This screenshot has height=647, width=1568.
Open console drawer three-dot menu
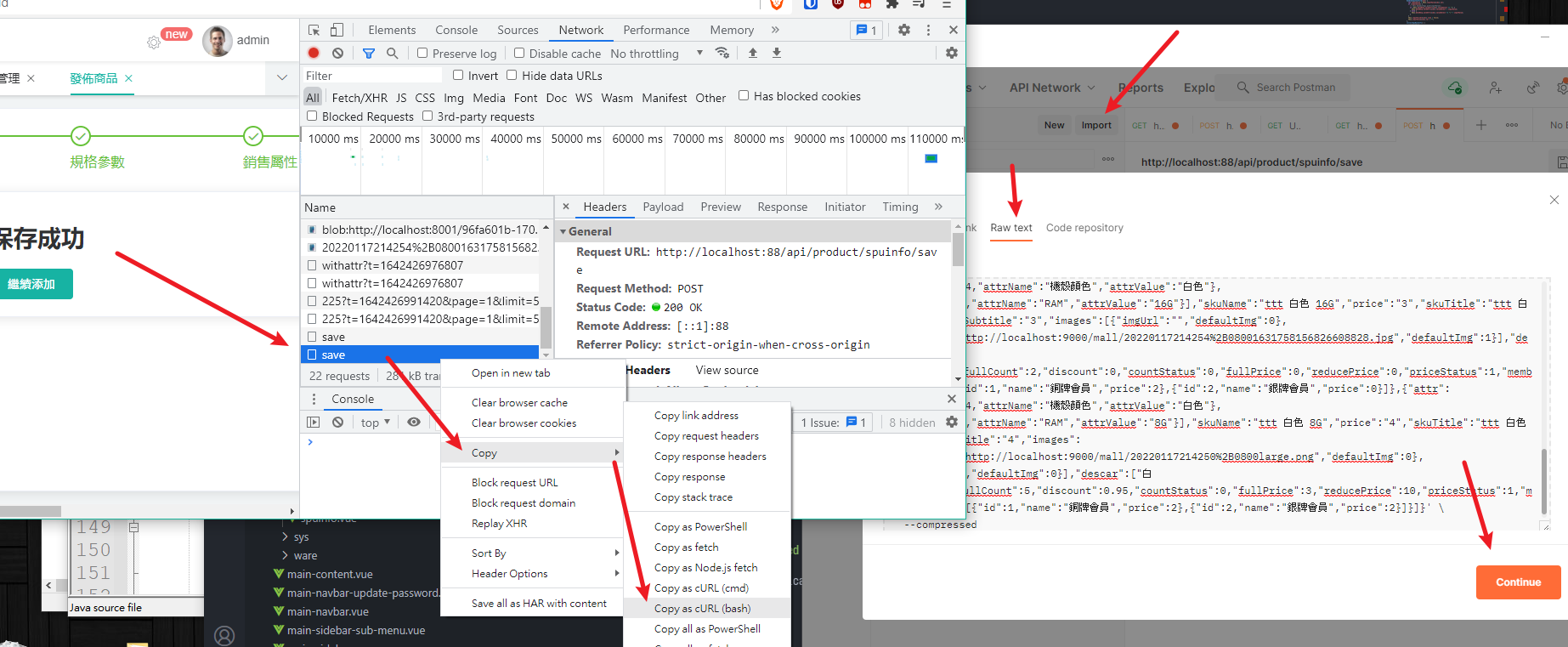coord(314,399)
